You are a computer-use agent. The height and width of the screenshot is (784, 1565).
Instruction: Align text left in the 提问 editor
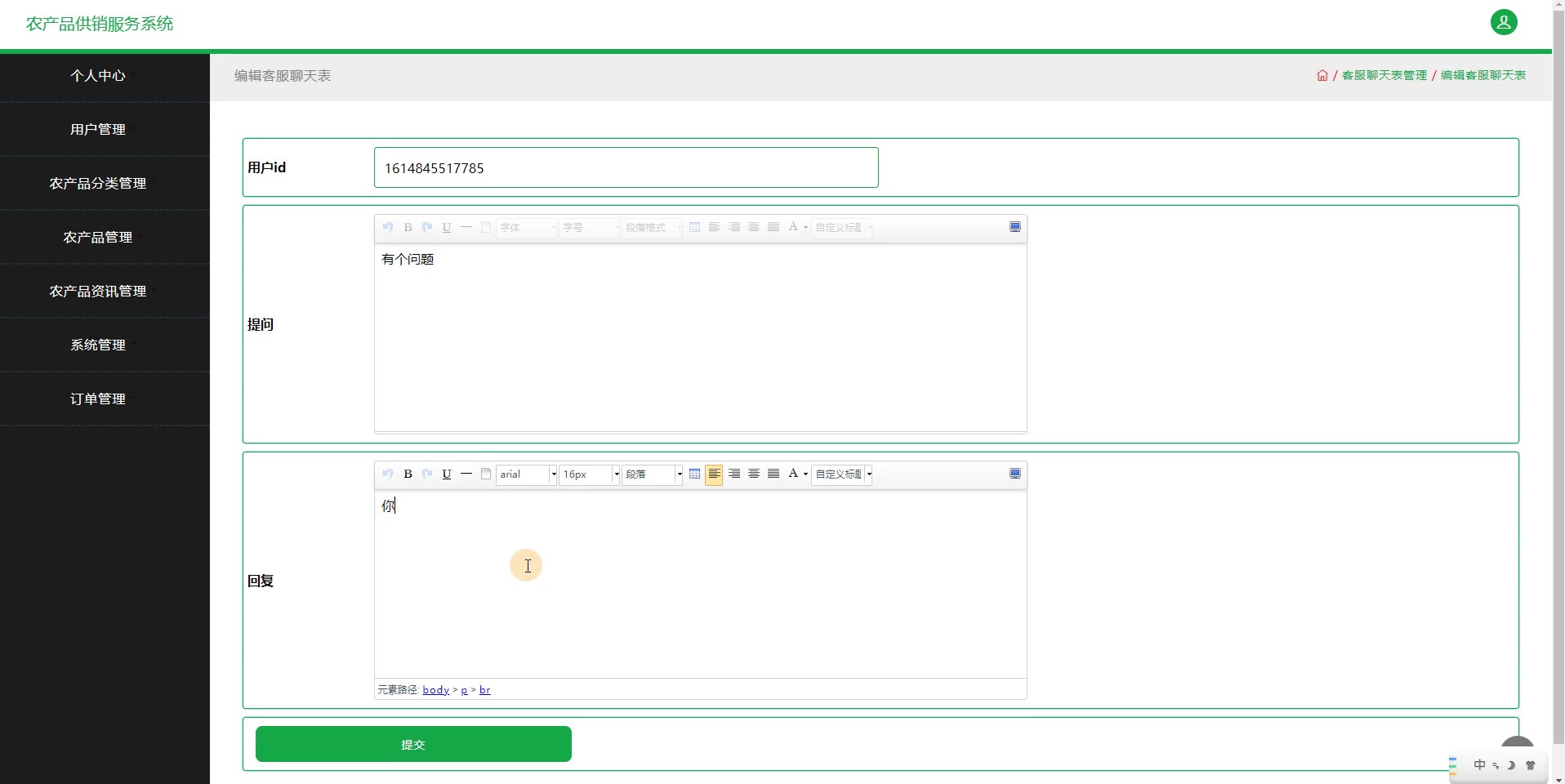coord(714,227)
